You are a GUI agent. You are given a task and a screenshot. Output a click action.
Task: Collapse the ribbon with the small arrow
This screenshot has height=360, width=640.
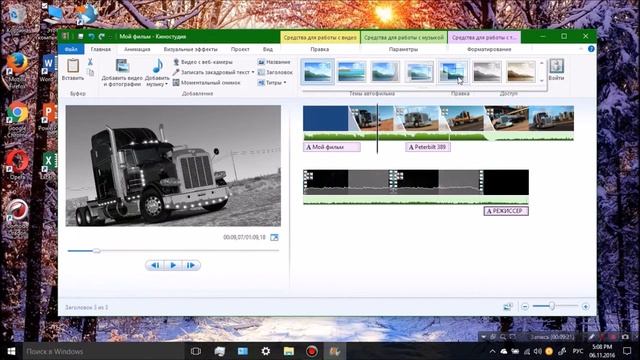tap(581, 49)
